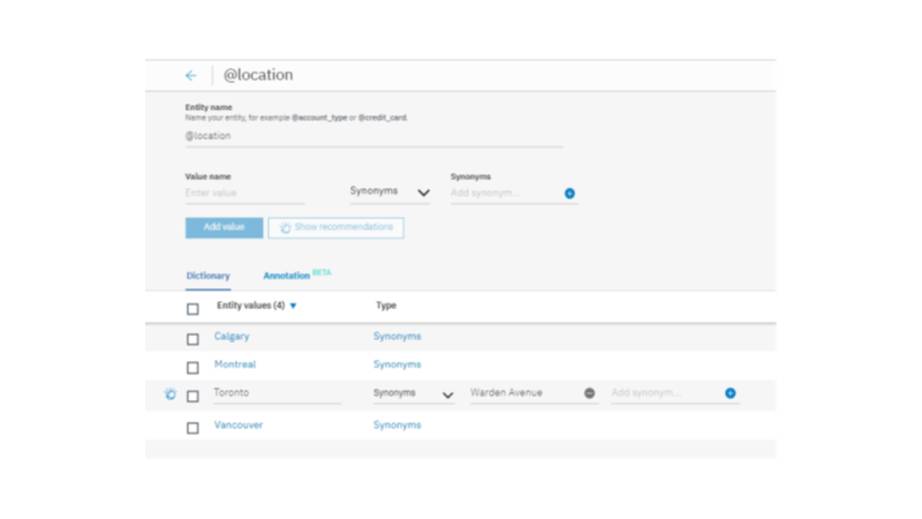Click the Add value button
The height and width of the screenshot is (519, 922).
point(224,228)
